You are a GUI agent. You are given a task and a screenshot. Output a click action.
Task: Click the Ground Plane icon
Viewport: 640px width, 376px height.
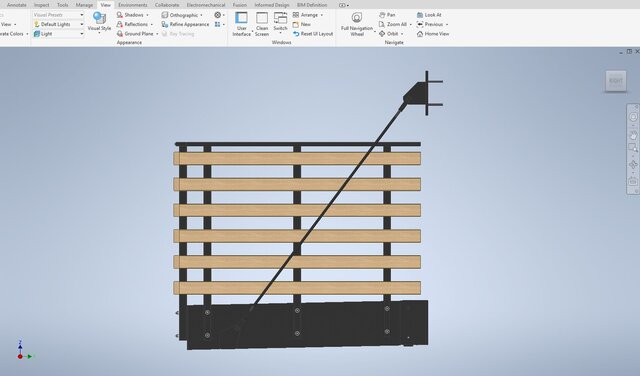(120, 33)
